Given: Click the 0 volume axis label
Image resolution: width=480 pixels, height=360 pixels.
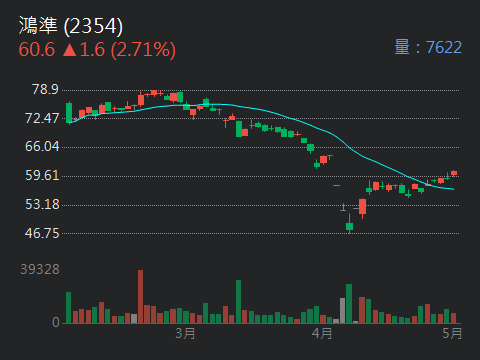Looking at the screenshot, I should [x=56, y=322].
